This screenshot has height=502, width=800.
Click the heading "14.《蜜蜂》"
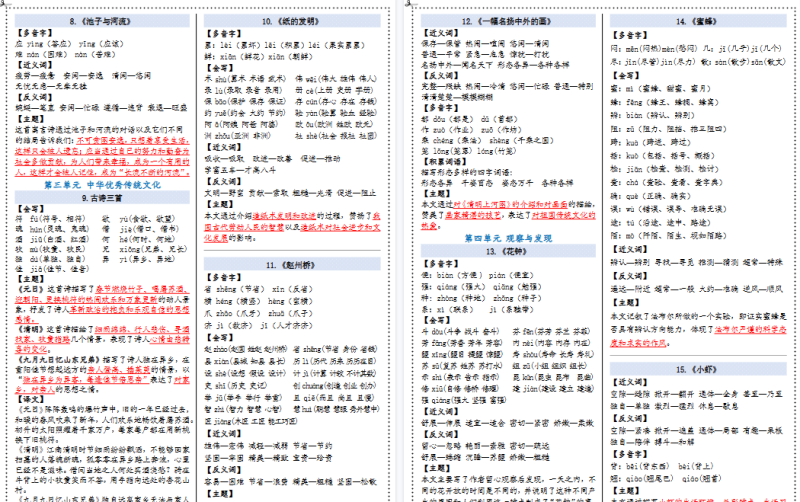pyautogui.click(x=697, y=21)
